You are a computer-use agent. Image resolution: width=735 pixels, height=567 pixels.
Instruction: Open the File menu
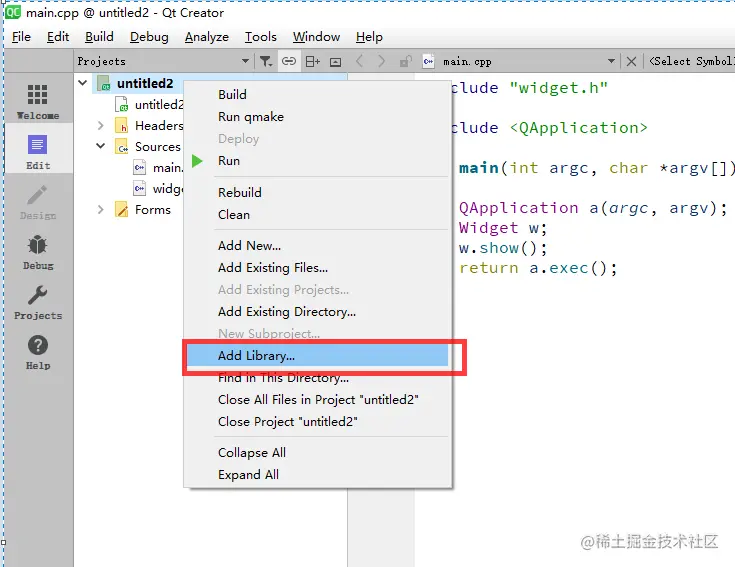[x=21, y=37]
